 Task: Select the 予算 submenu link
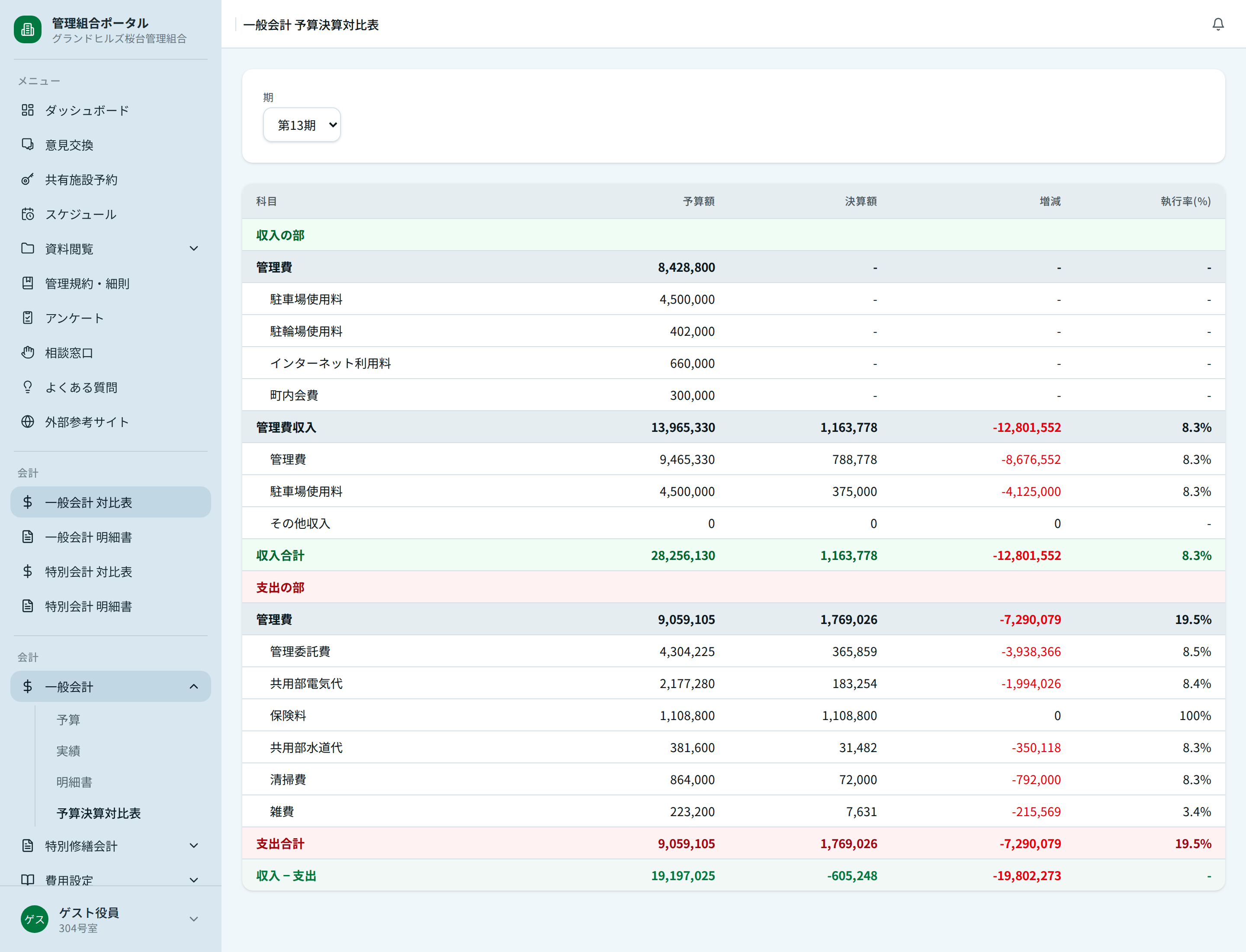[x=68, y=720]
